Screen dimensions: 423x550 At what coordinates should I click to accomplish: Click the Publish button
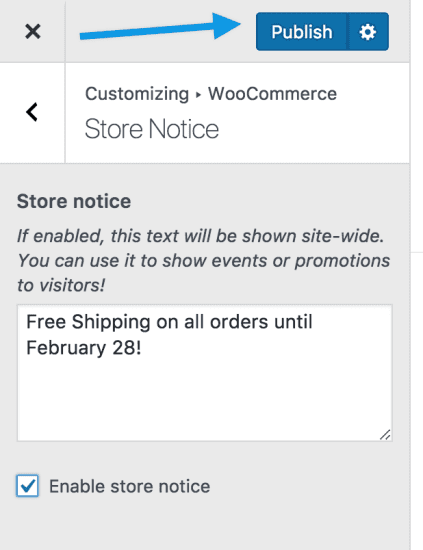coord(302,32)
